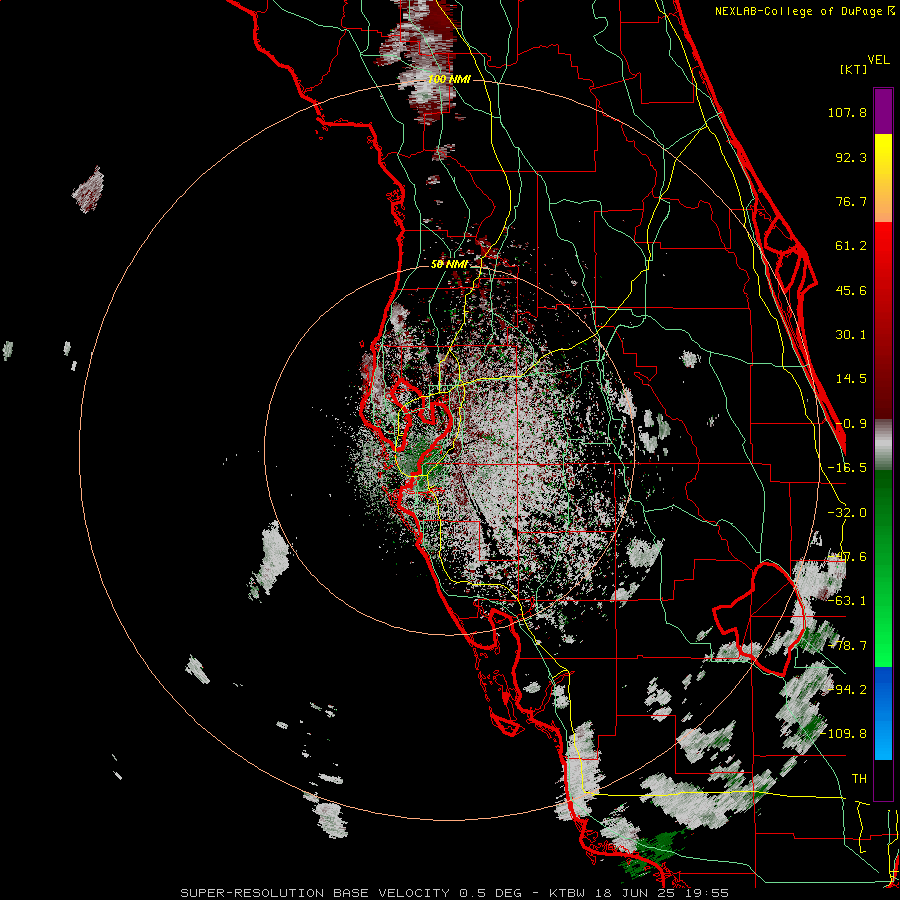The image size is (900, 900).
Task: Select the 45.6 scale value
Action: [x=851, y=290]
